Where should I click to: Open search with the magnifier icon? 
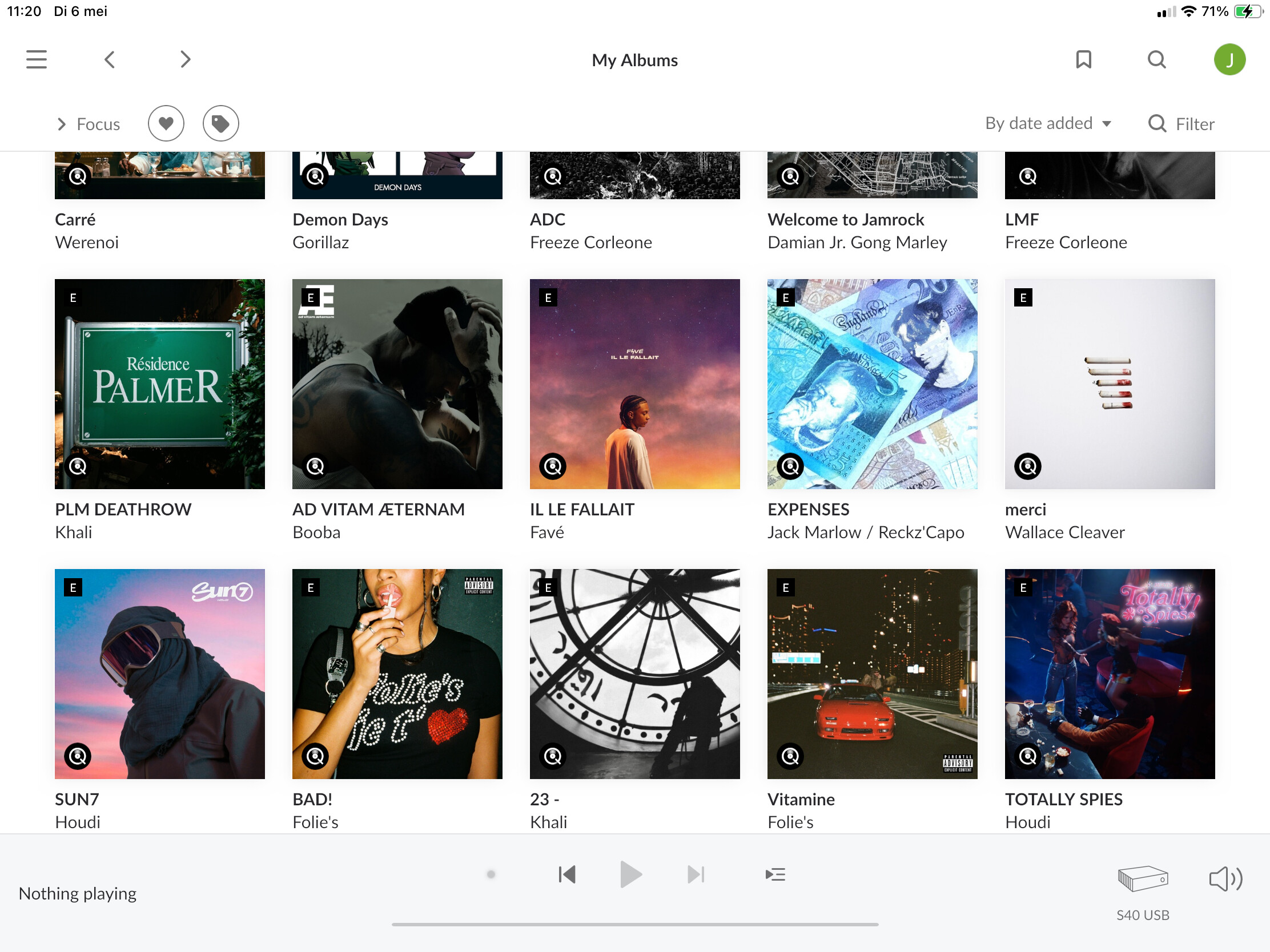click(1157, 60)
